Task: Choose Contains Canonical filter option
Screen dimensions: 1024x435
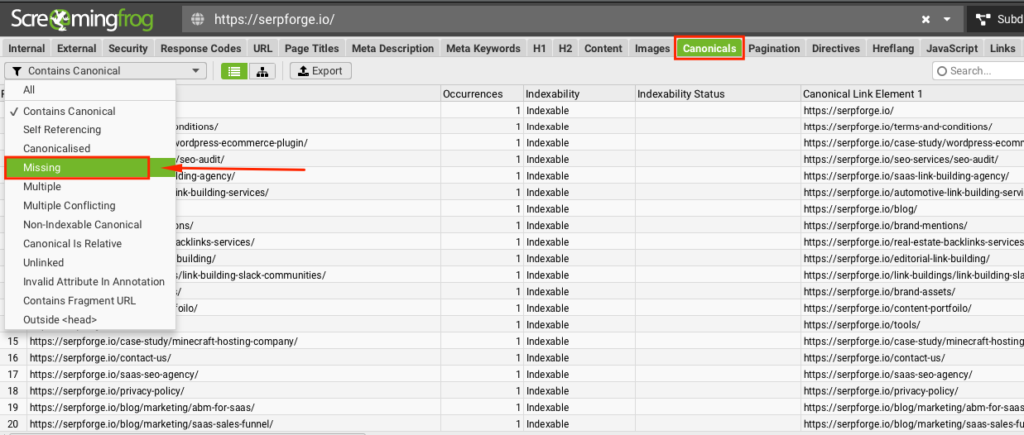Action: point(90,111)
